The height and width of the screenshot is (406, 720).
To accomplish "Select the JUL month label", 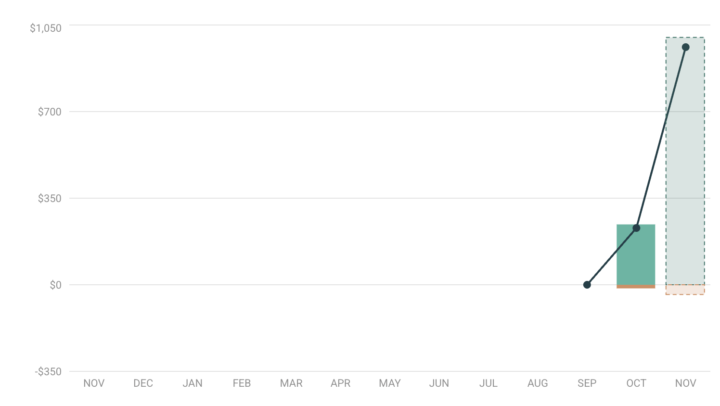I will tap(488, 384).
